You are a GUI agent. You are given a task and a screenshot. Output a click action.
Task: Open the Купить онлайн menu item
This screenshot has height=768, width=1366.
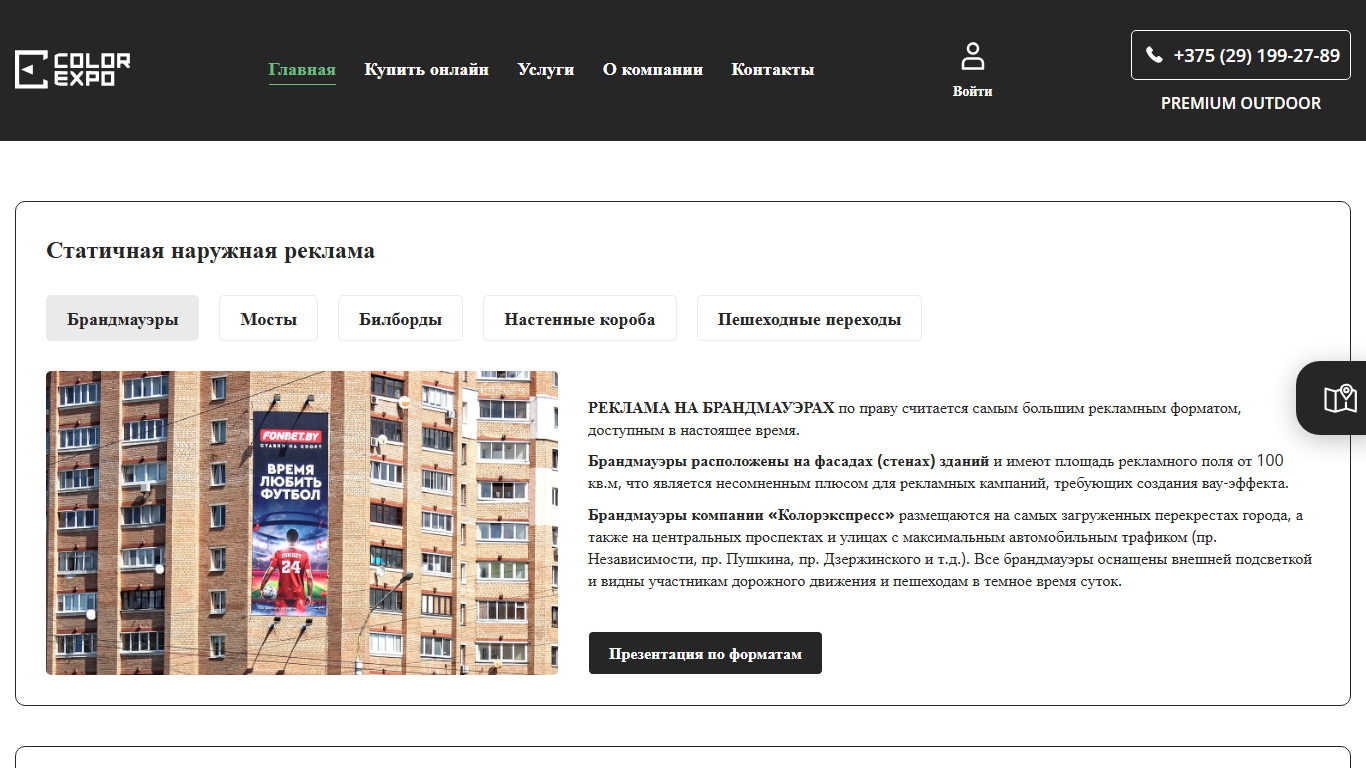click(427, 70)
